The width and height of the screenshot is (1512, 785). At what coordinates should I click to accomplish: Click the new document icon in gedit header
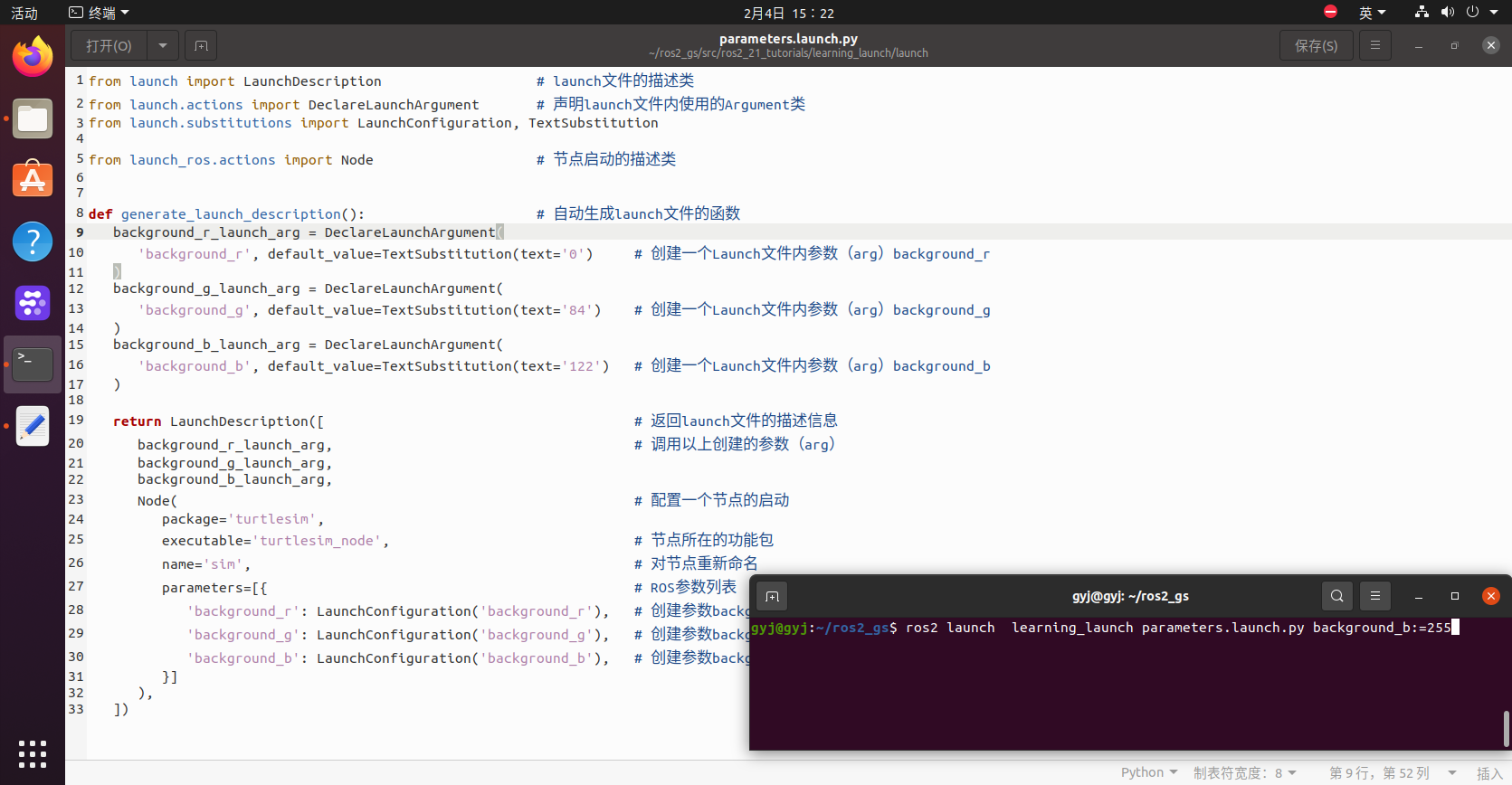(x=201, y=45)
